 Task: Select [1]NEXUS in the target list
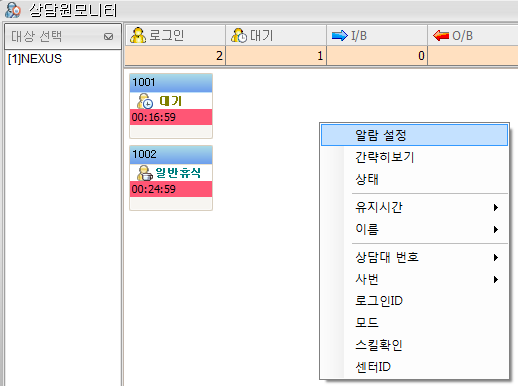tap(35, 59)
